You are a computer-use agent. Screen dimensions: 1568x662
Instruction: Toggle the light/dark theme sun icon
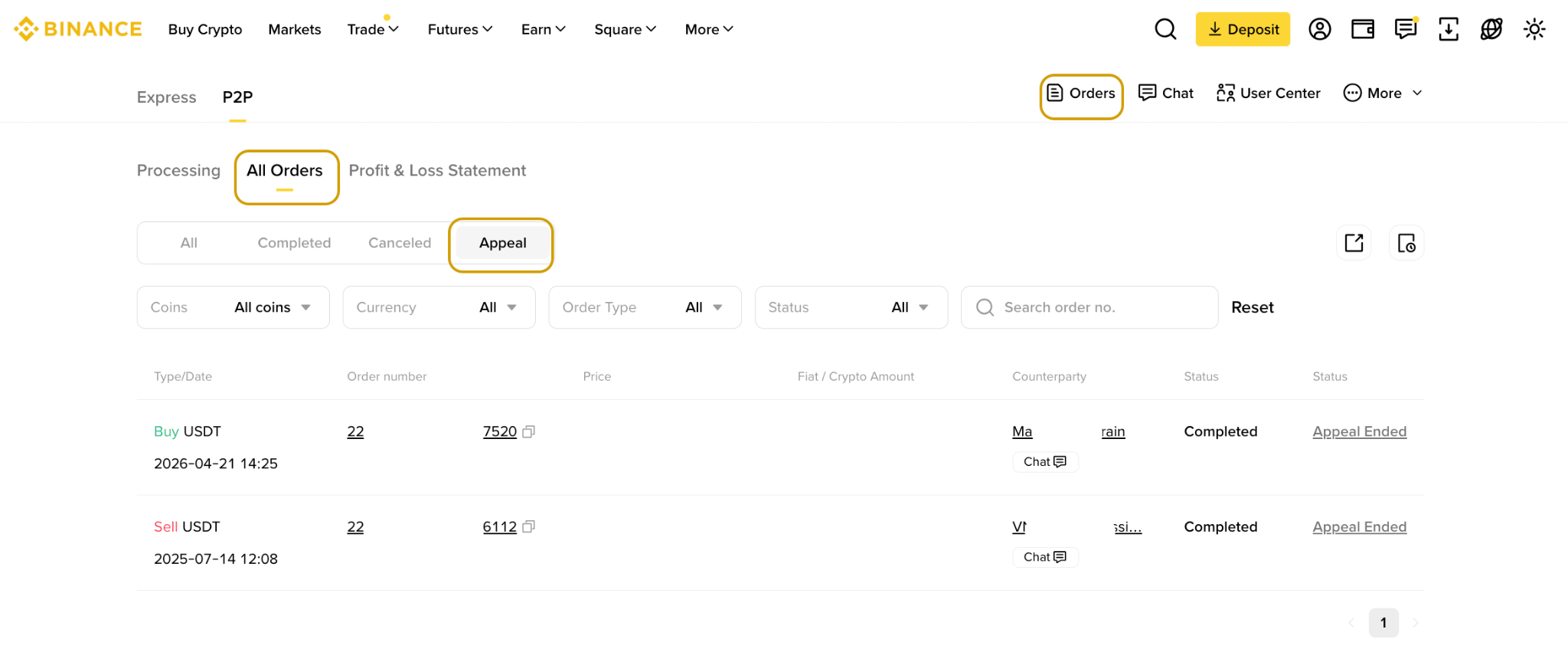(1534, 29)
